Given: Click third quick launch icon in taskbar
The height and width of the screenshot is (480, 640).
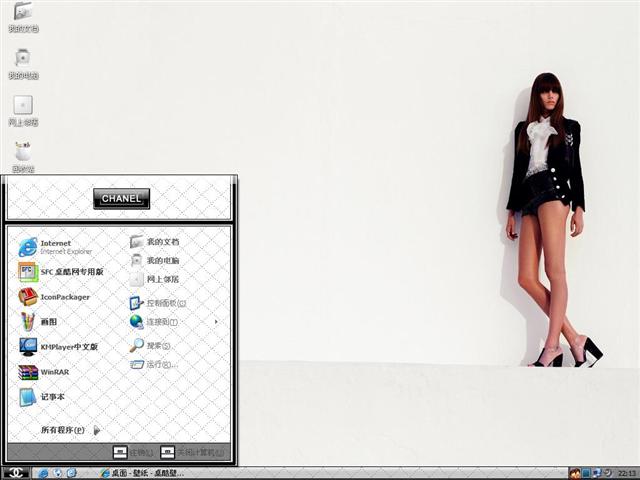Looking at the screenshot, I should 71,473.
